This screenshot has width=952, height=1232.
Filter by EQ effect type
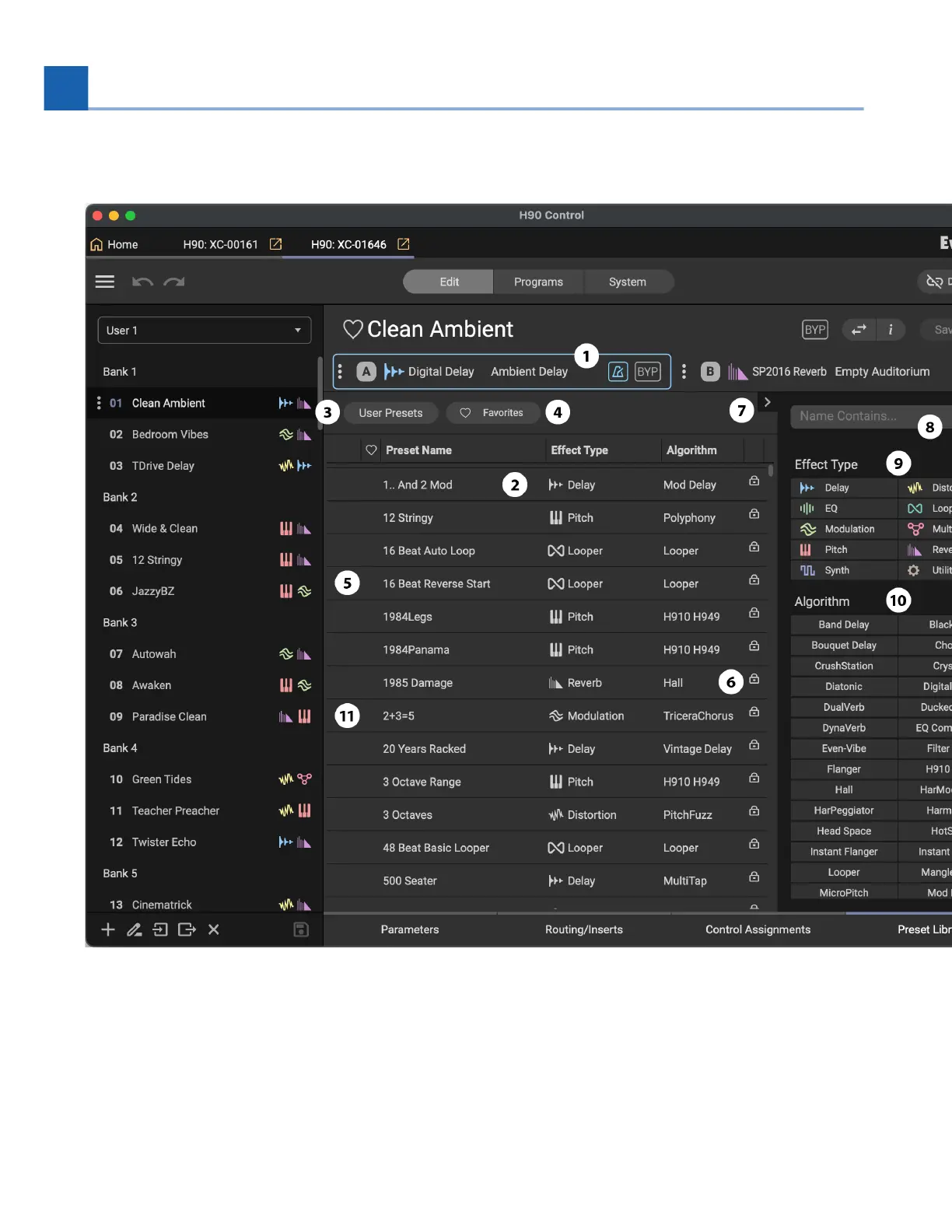845,509
